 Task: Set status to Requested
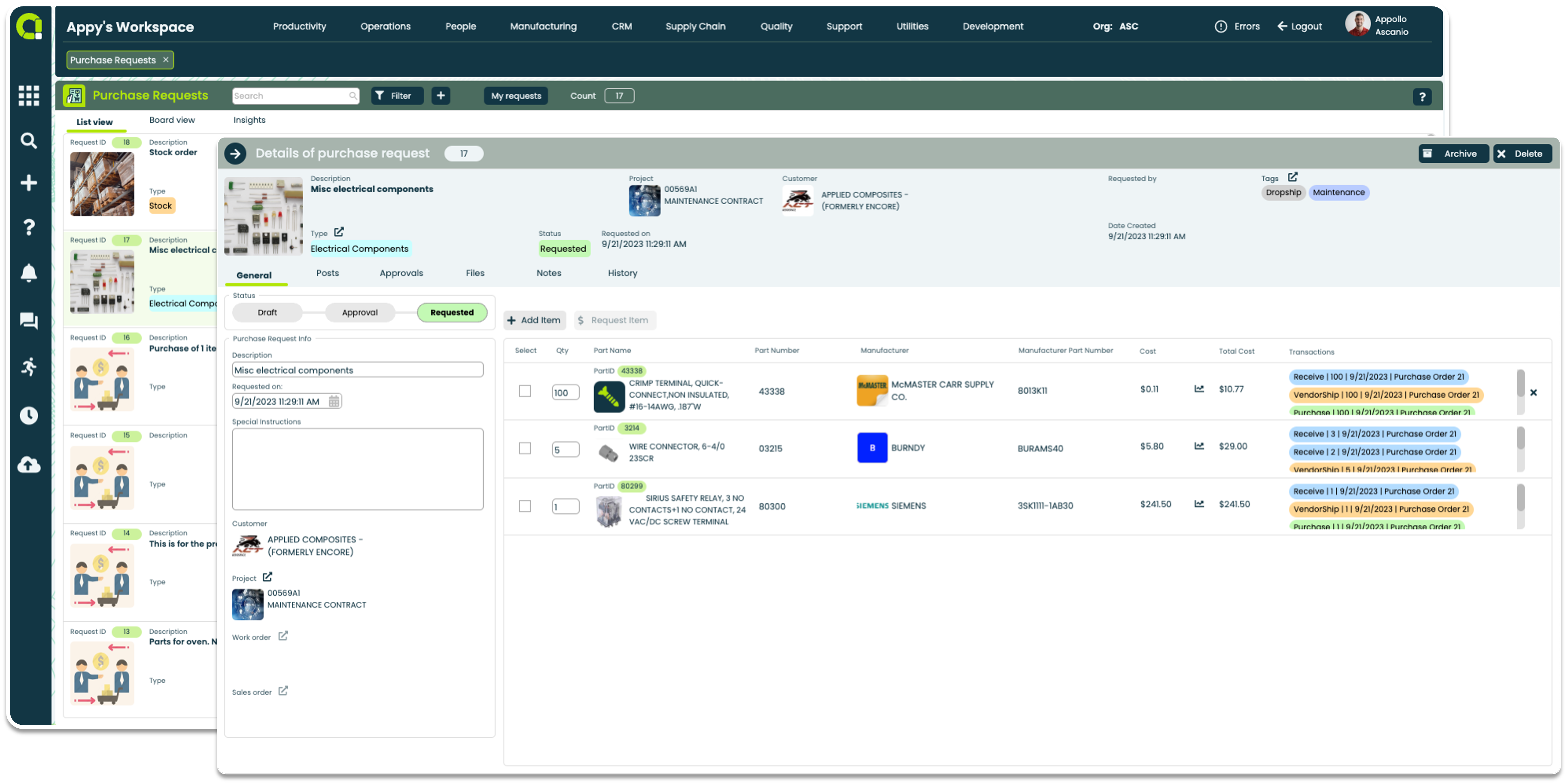coord(452,312)
